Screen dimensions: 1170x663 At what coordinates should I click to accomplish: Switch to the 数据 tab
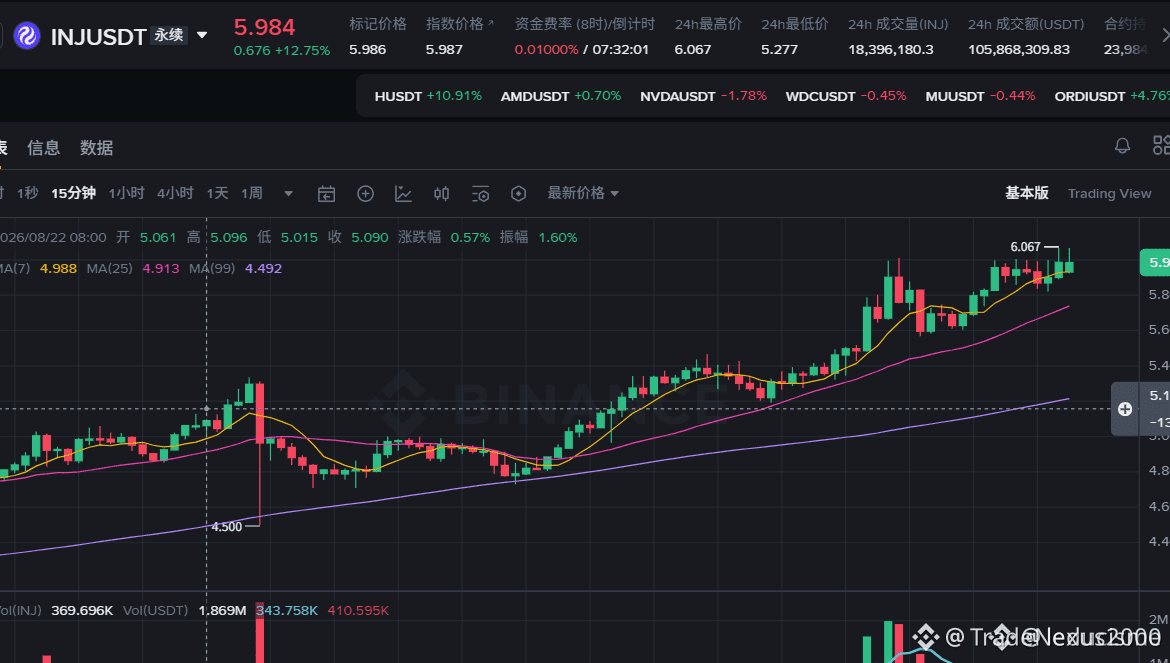(x=96, y=148)
